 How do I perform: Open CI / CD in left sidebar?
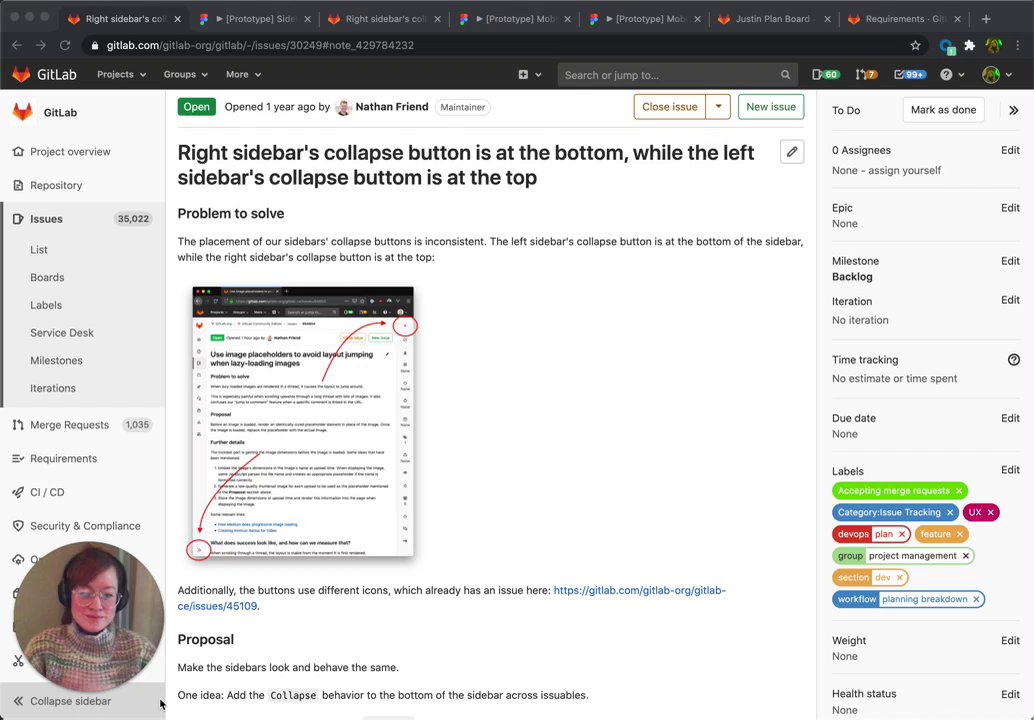(x=82, y=493)
